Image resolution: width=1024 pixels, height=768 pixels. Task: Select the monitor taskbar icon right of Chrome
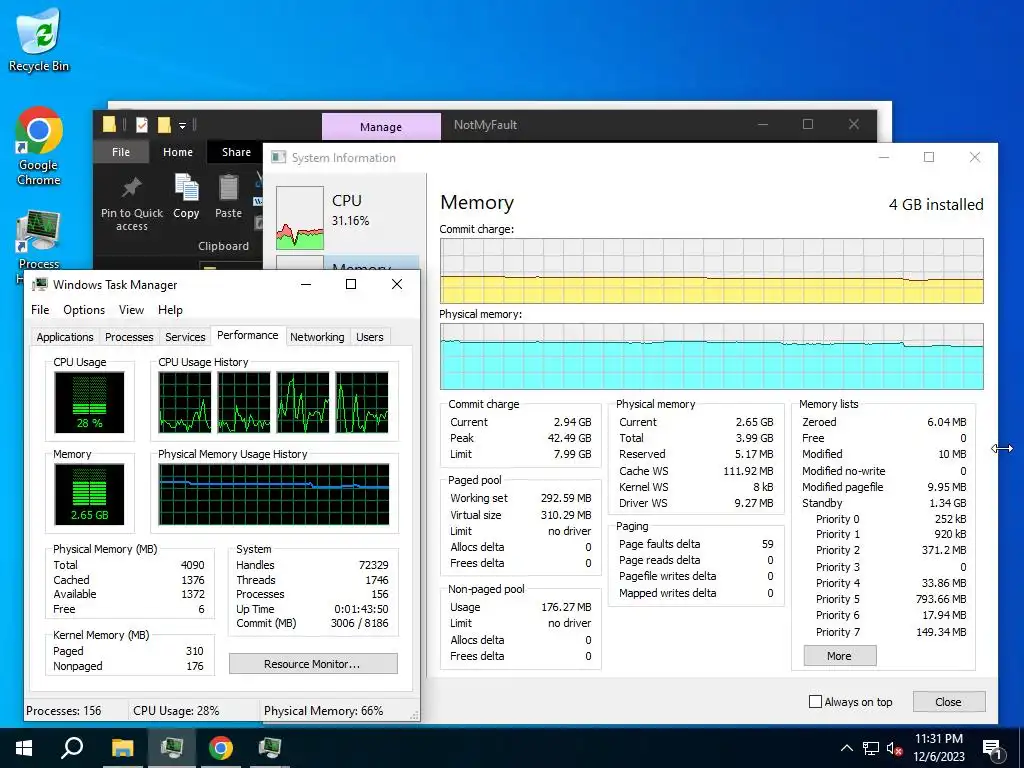tap(270, 748)
